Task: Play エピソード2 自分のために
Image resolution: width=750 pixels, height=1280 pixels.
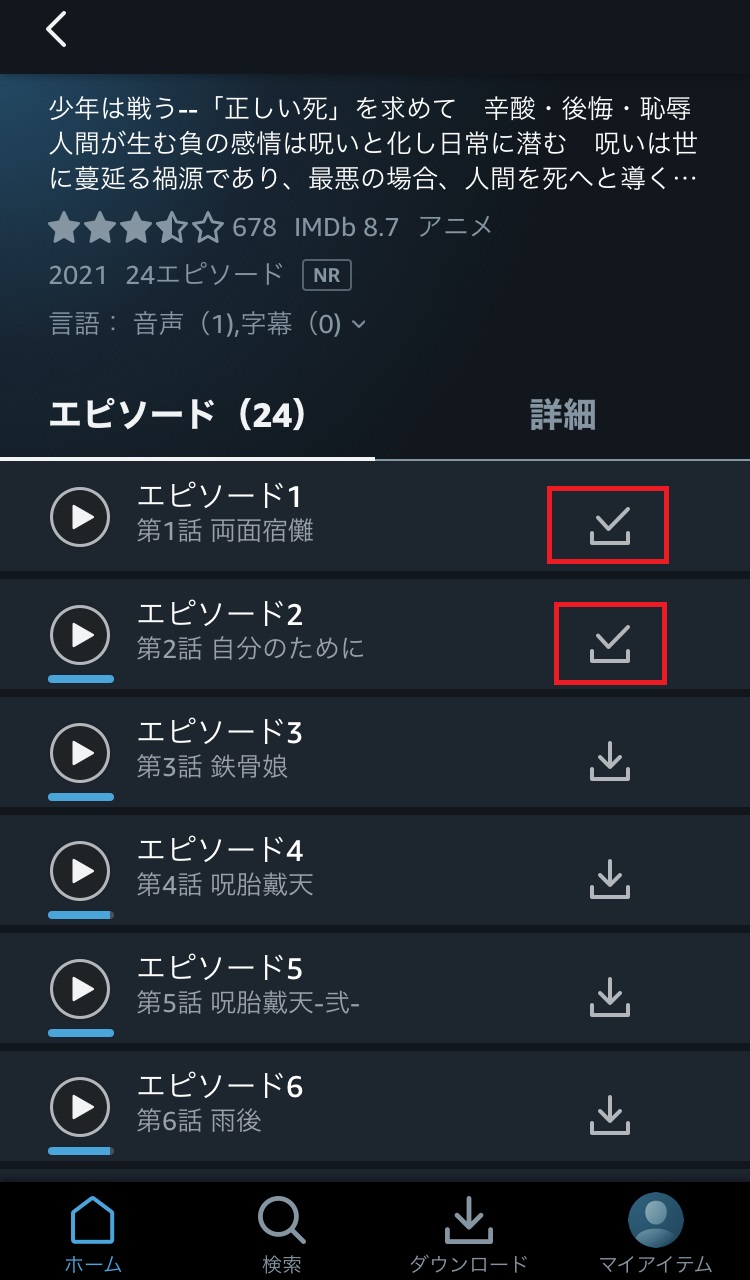Action: tap(80, 635)
